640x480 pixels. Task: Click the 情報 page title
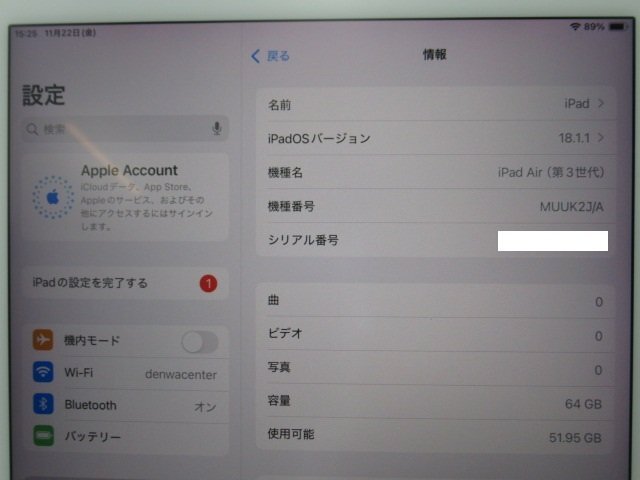435,54
